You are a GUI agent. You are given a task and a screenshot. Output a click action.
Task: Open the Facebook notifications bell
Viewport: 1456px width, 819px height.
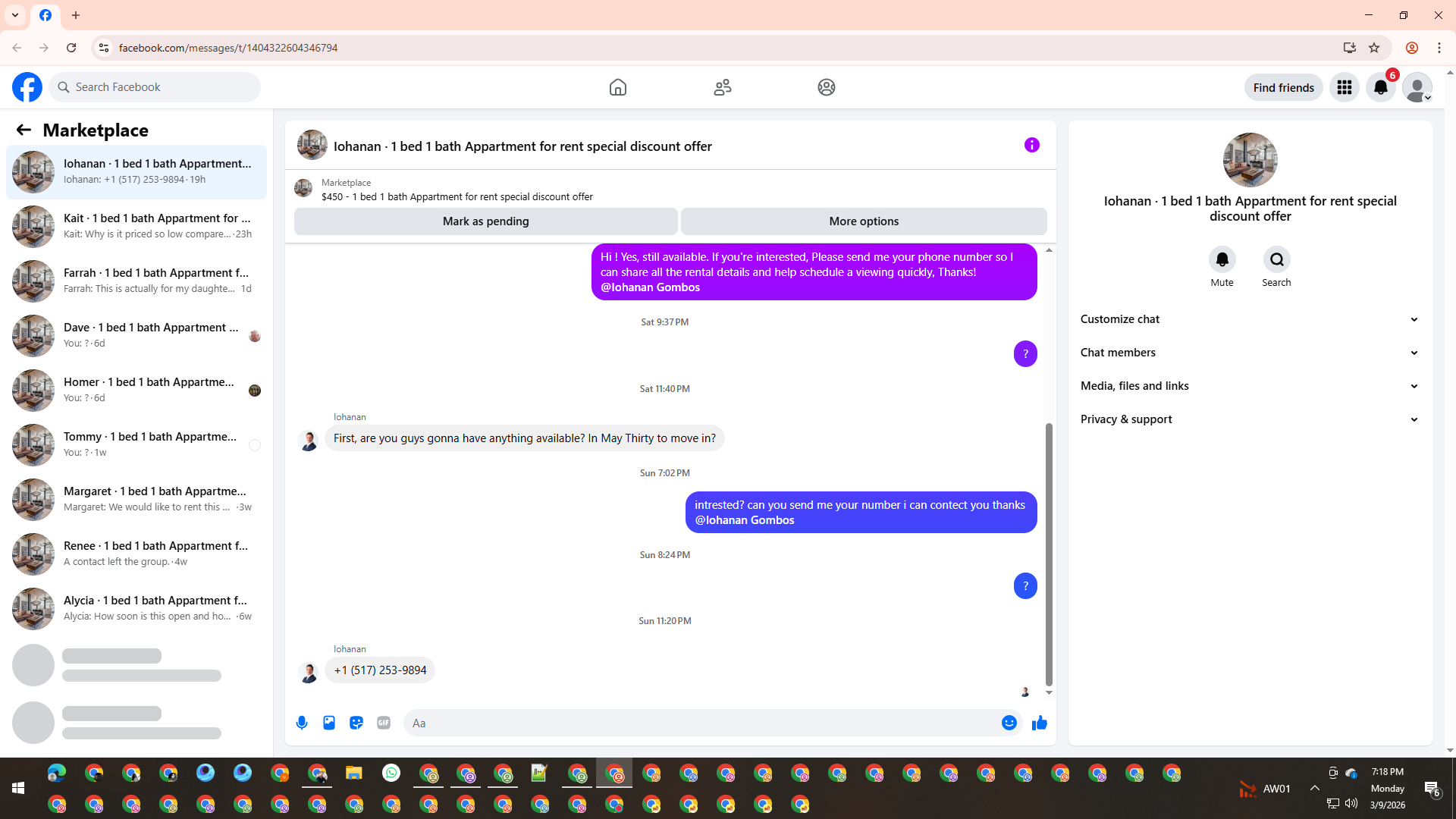(x=1380, y=87)
